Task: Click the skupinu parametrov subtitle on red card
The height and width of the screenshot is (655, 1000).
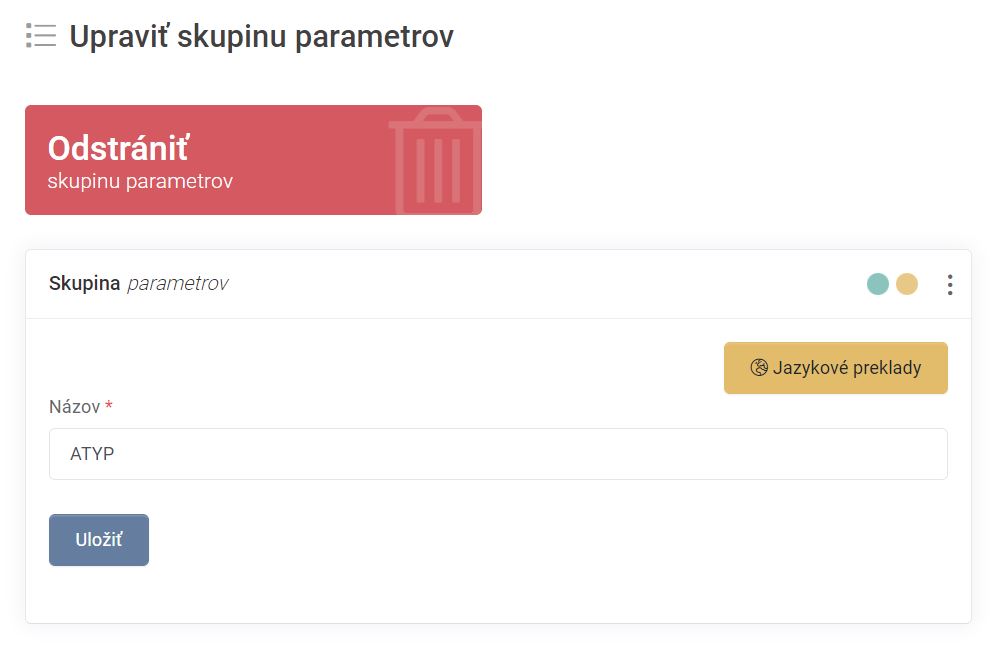Action: point(142,181)
